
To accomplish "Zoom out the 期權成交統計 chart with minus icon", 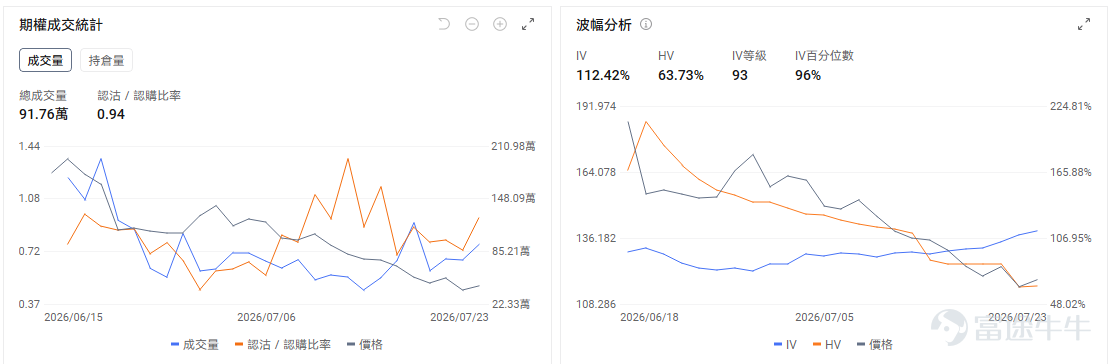I will click(472, 25).
